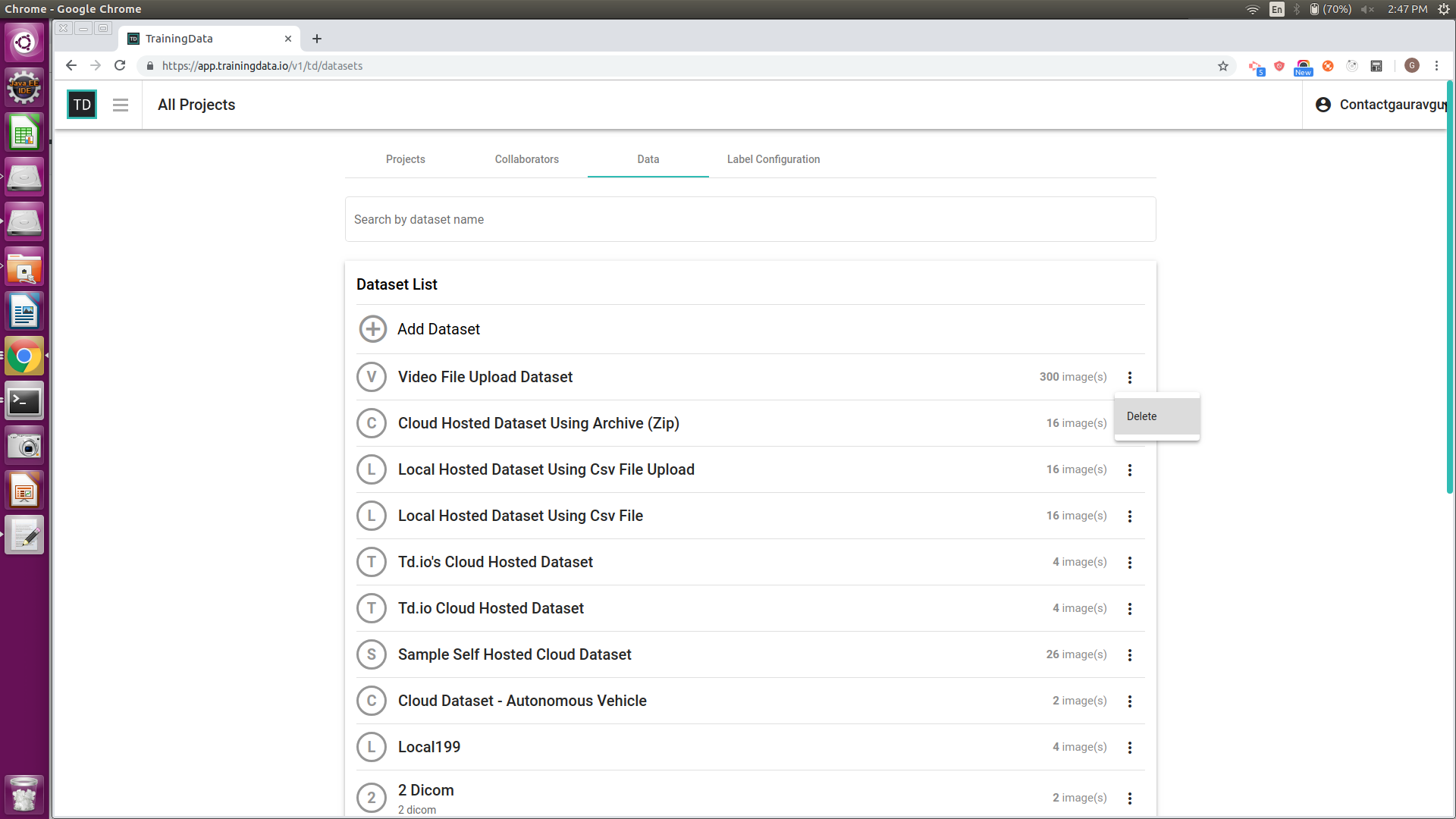Click the hamburger menu icon
The image size is (1456, 819).
tap(119, 105)
